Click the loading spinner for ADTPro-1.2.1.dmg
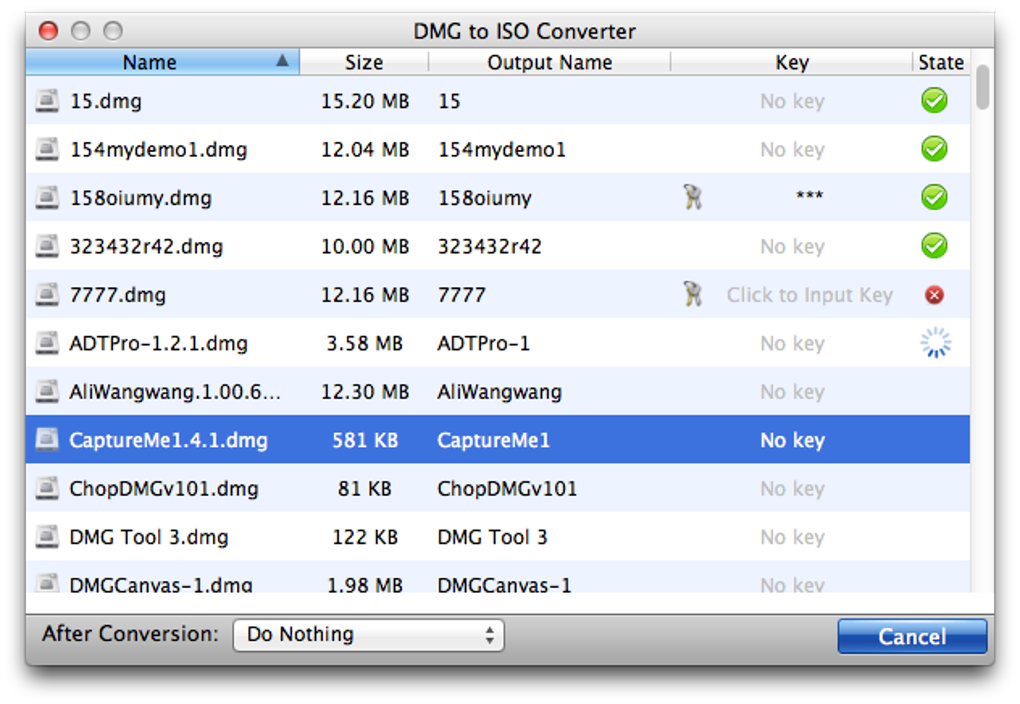Screen dimensions: 1020x704 click(x=935, y=343)
